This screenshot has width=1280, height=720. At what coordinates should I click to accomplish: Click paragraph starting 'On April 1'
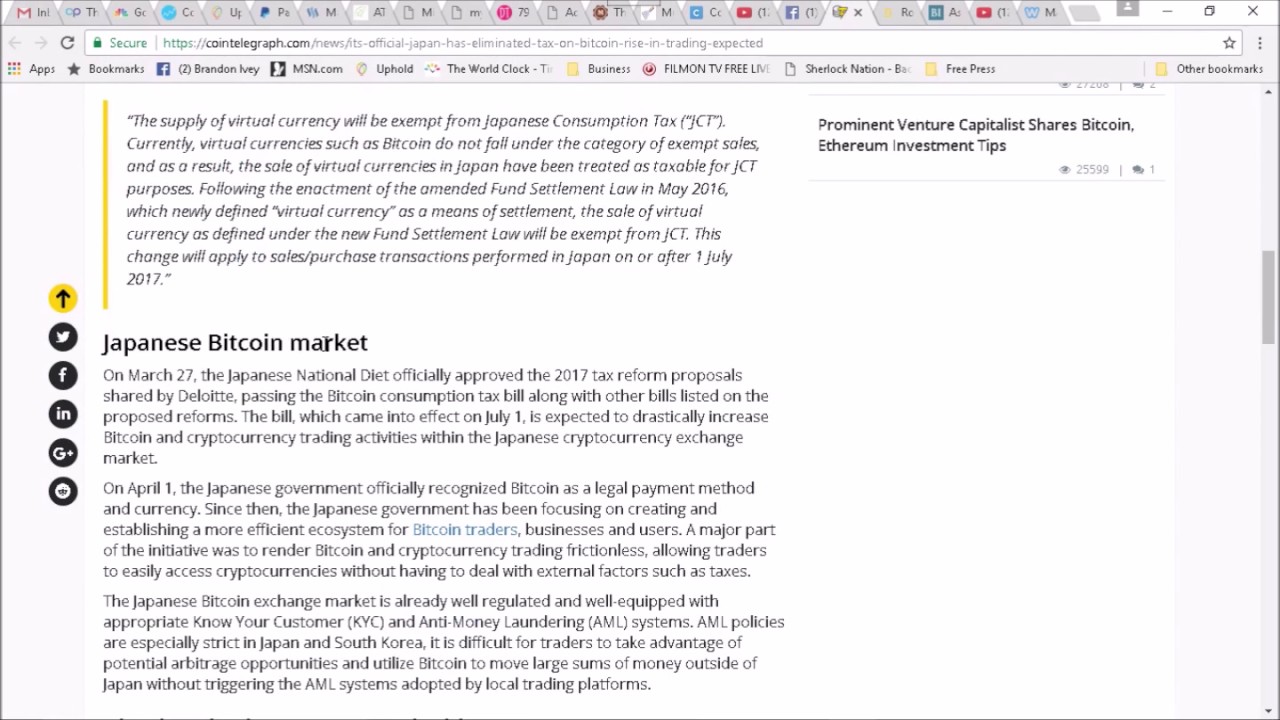[x=439, y=530]
